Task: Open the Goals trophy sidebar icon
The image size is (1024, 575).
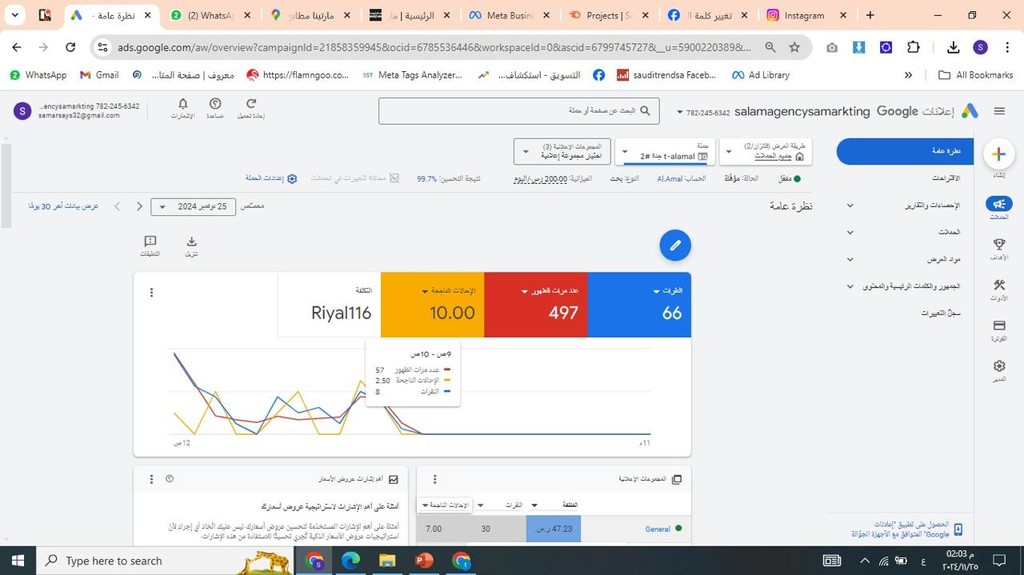Action: [999, 245]
